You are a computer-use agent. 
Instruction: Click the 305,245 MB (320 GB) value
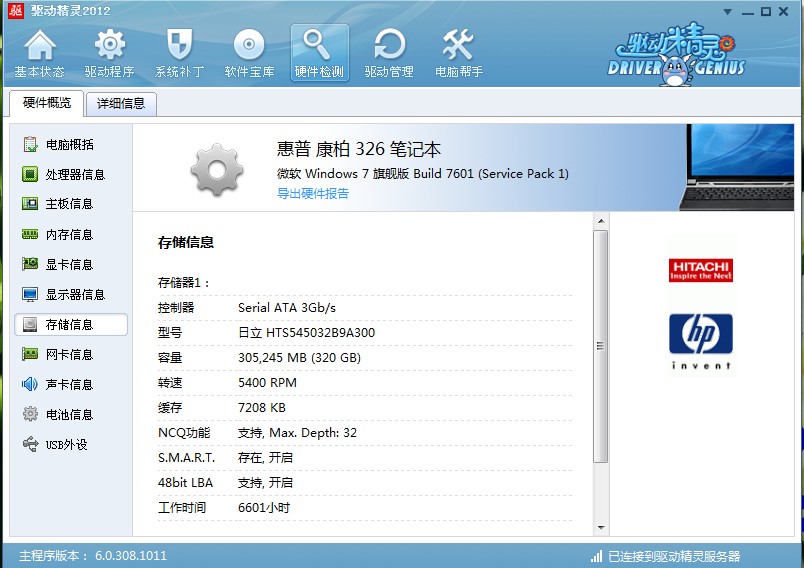299,357
